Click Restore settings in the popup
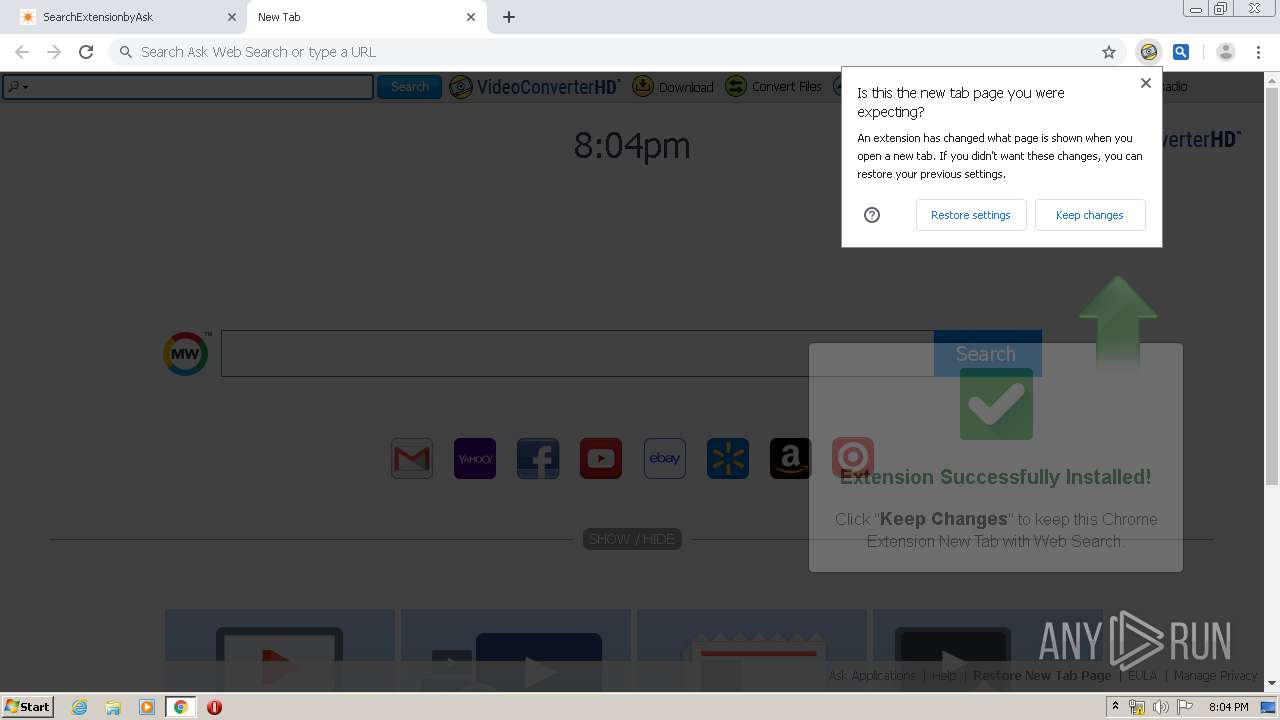This screenshot has width=1280, height=720. pyautogui.click(x=970, y=215)
